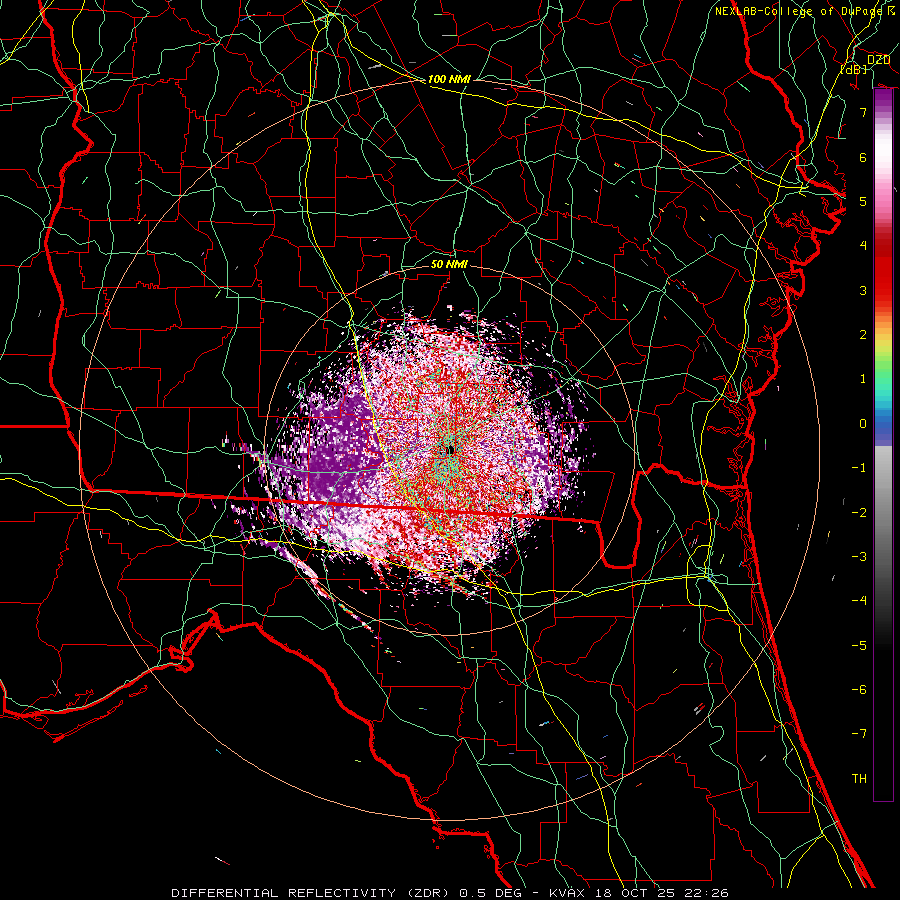Click the "2" value on color scale

coord(863,335)
